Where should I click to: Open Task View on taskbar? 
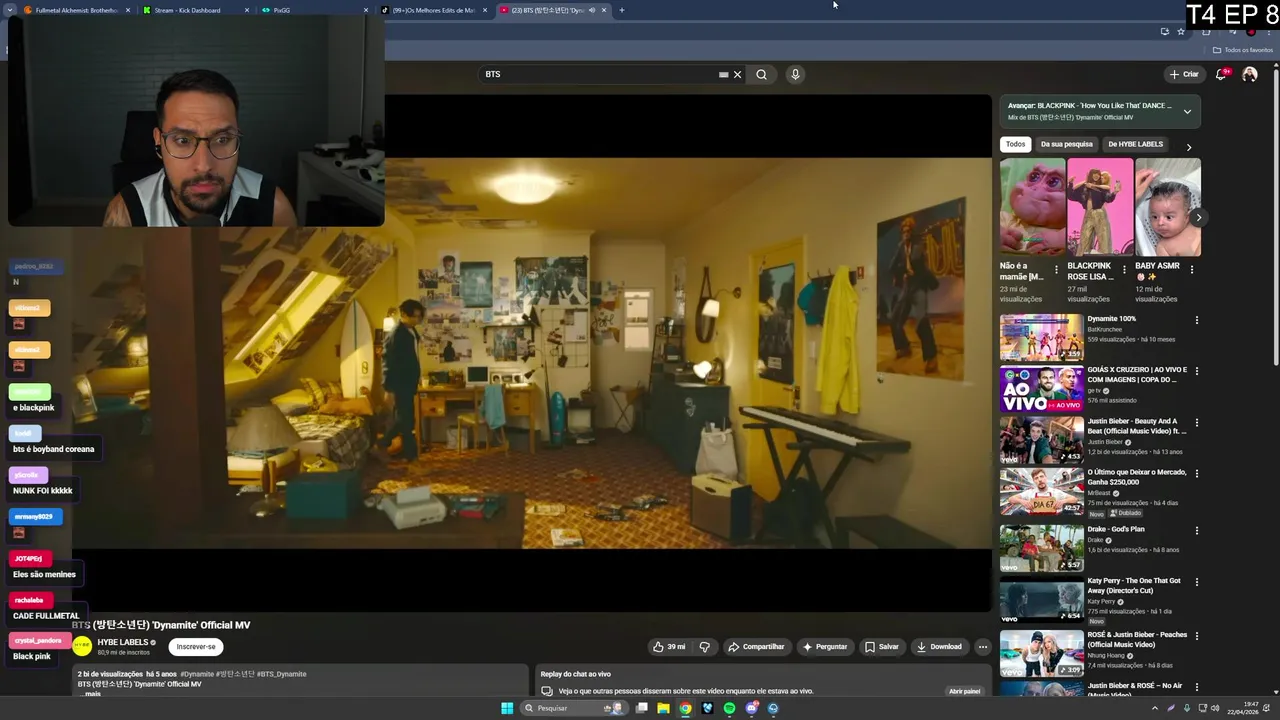[x=641, y=708]
